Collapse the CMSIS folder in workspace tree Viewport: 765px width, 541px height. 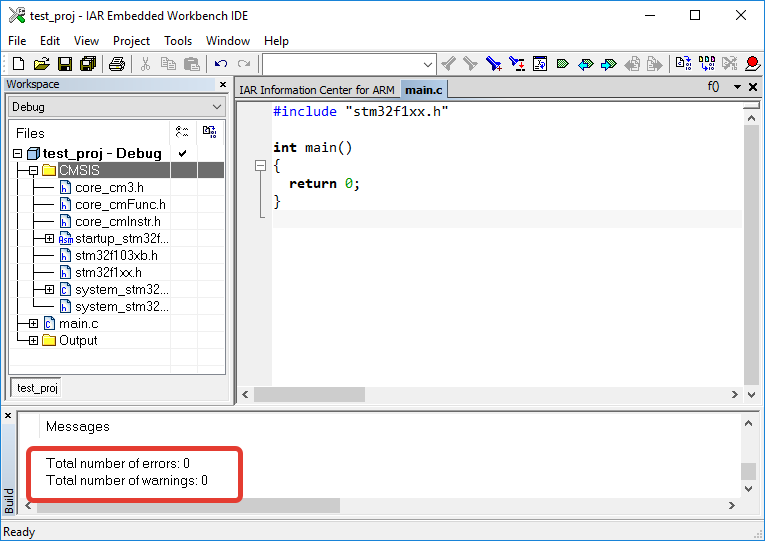(33, 170)
